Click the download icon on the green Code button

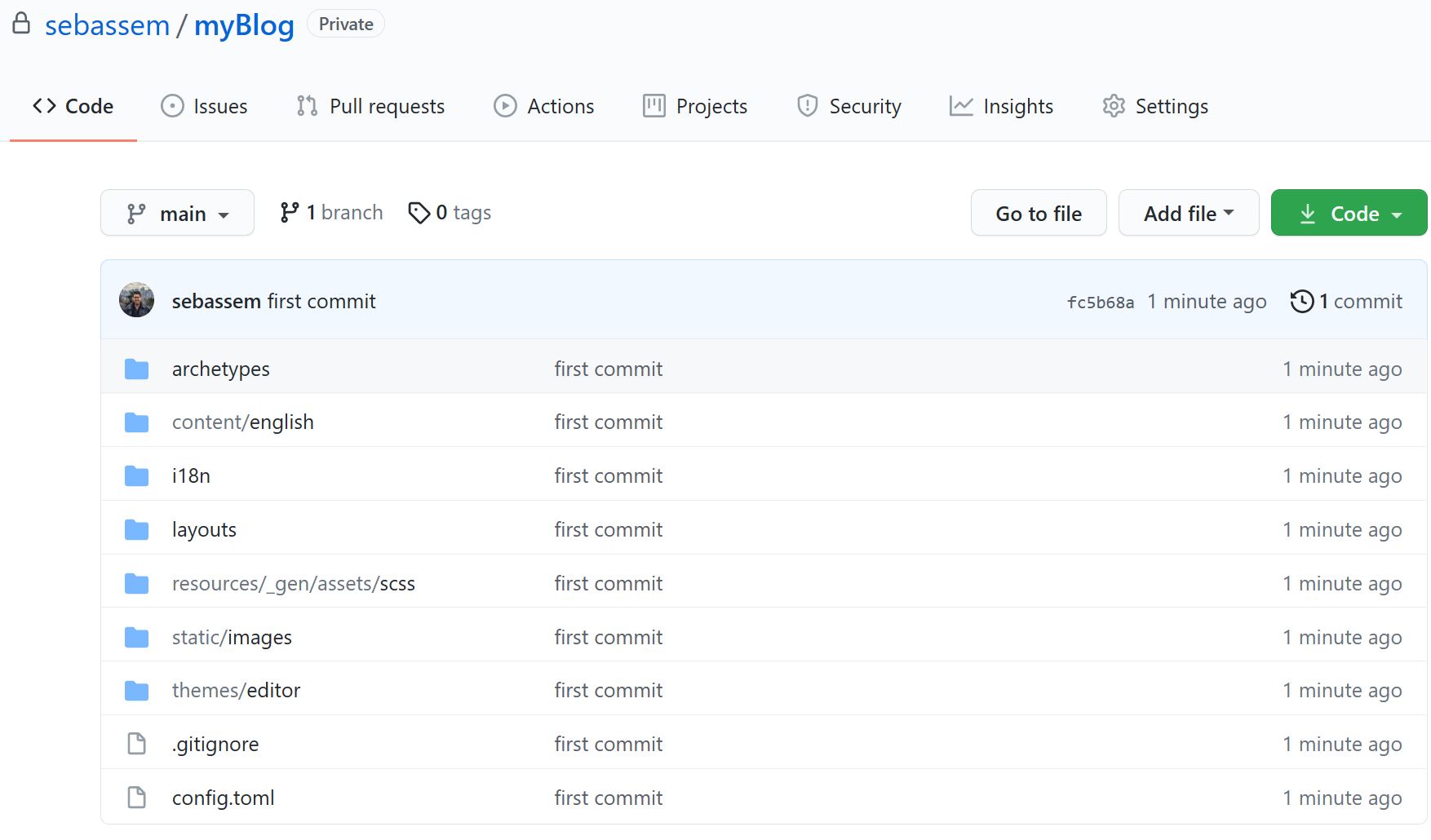(x=1308, y=214)
